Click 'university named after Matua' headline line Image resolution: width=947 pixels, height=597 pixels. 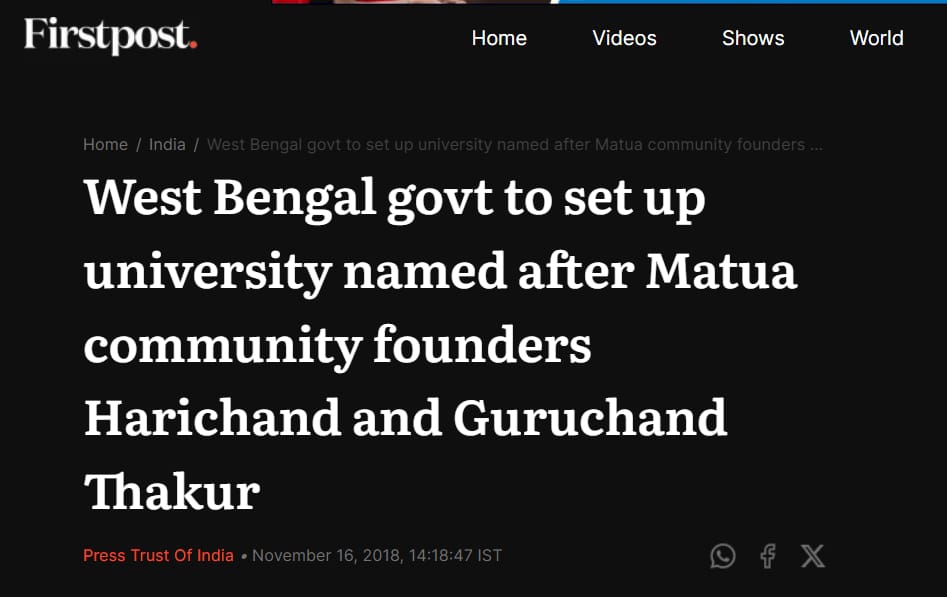[441, 272]
